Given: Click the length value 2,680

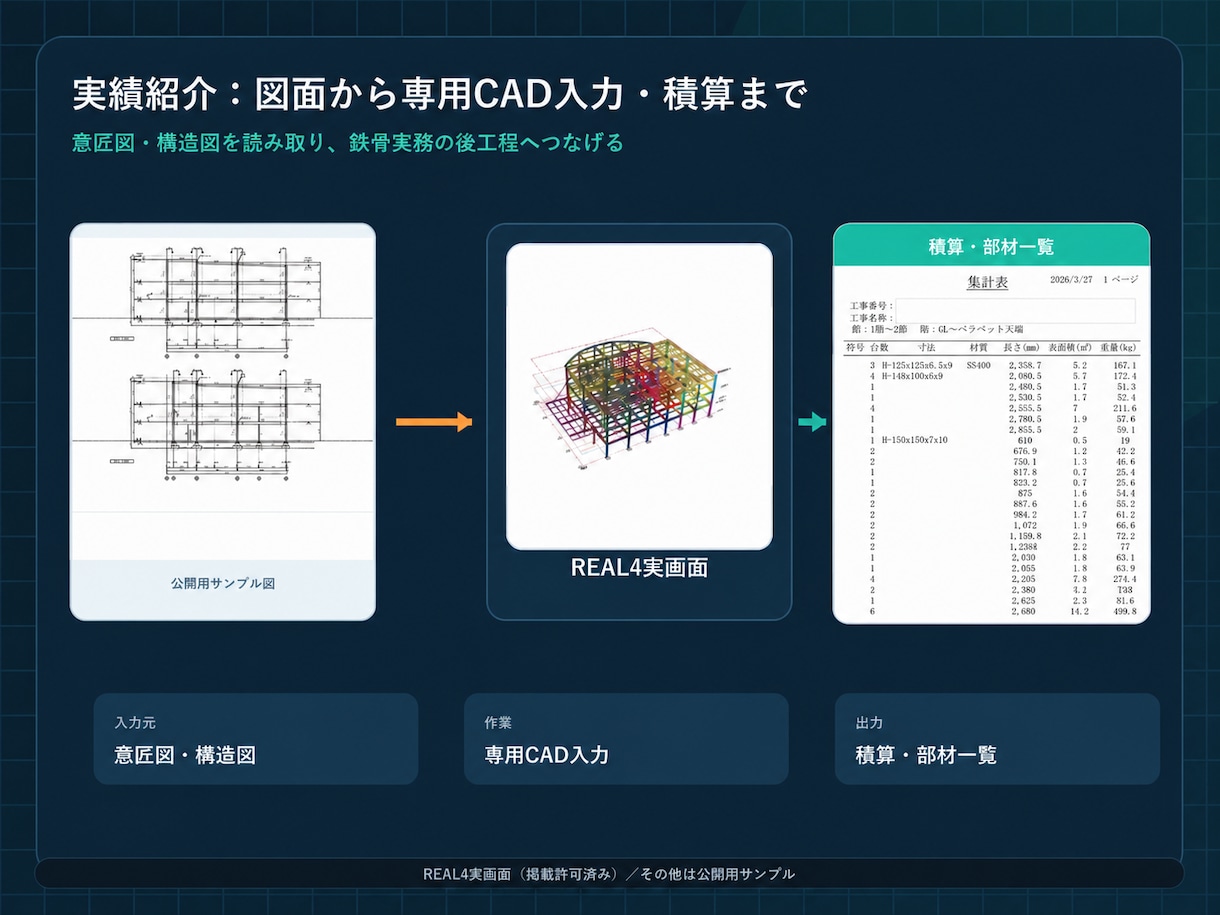Looking at the screenshot, I should click(x=1024, y=611).
